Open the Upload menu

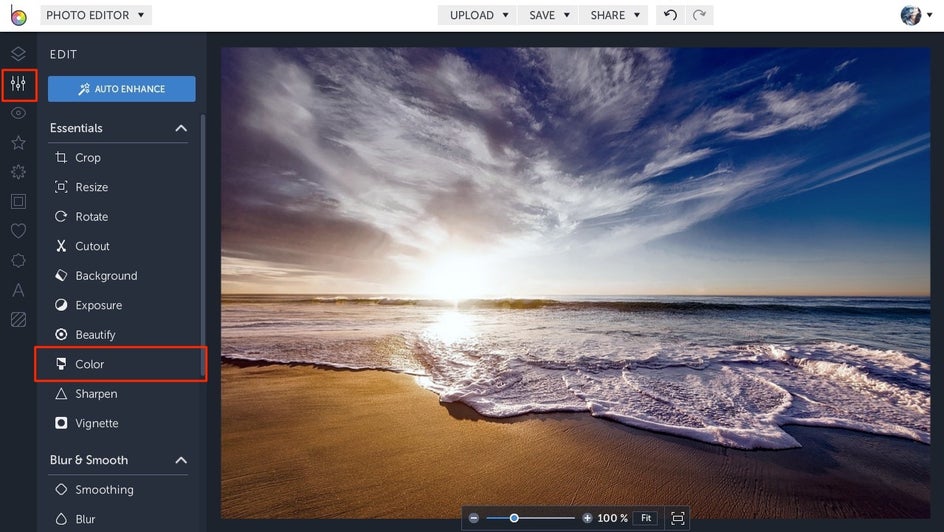pos(479,15)
